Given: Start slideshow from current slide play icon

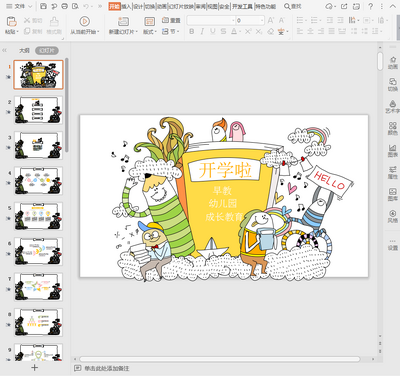Looking at the screenshot, I should click(84, 21).
